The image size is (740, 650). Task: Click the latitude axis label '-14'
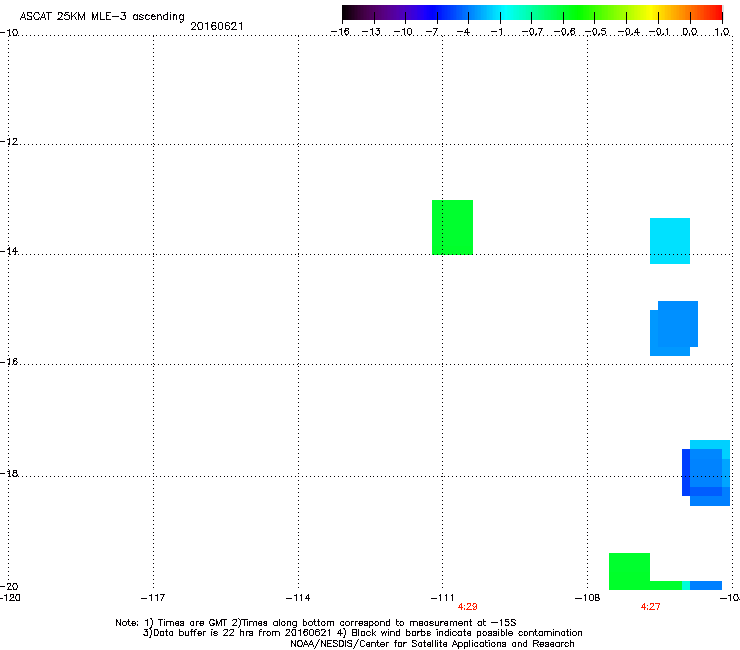click(9, 251)
